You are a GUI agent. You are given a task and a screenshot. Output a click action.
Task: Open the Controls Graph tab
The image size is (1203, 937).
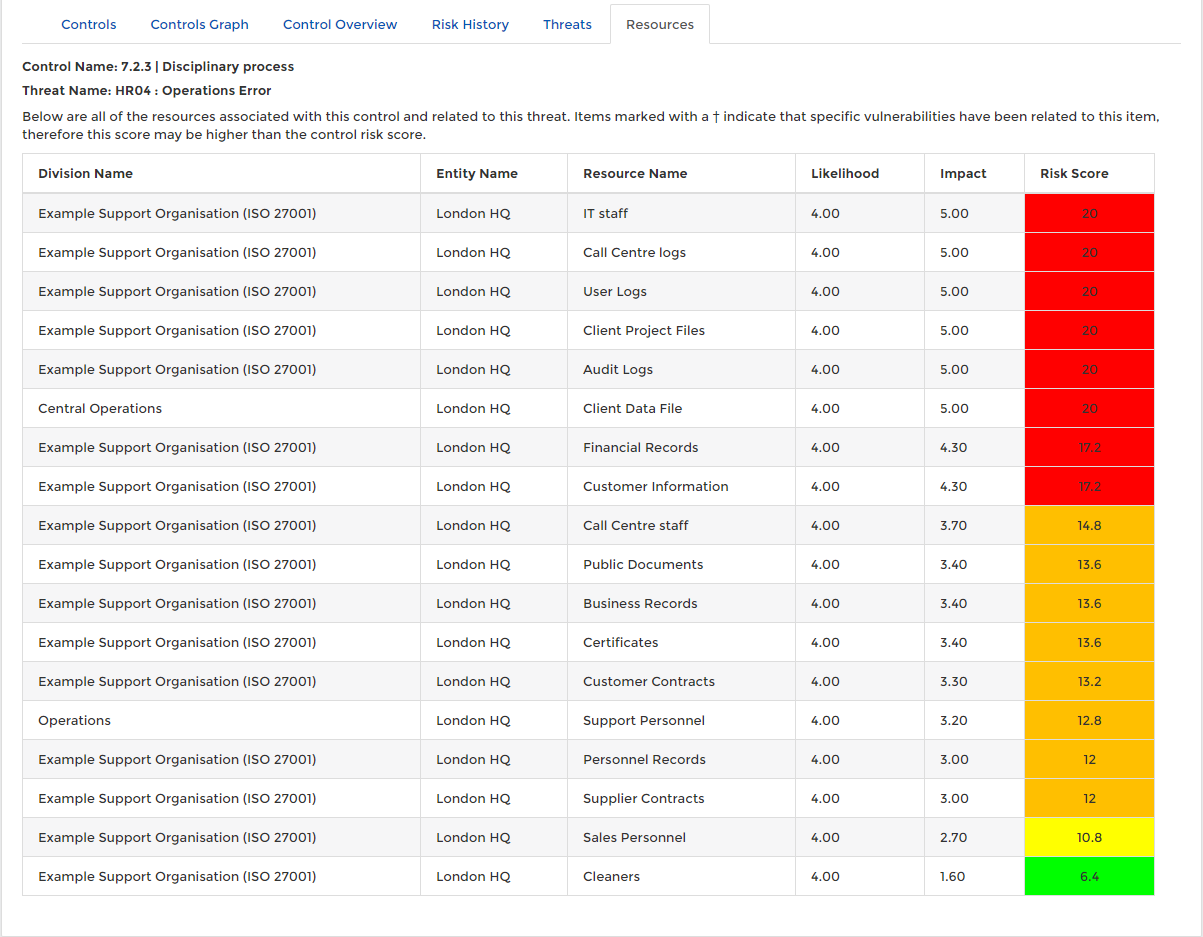199,25
